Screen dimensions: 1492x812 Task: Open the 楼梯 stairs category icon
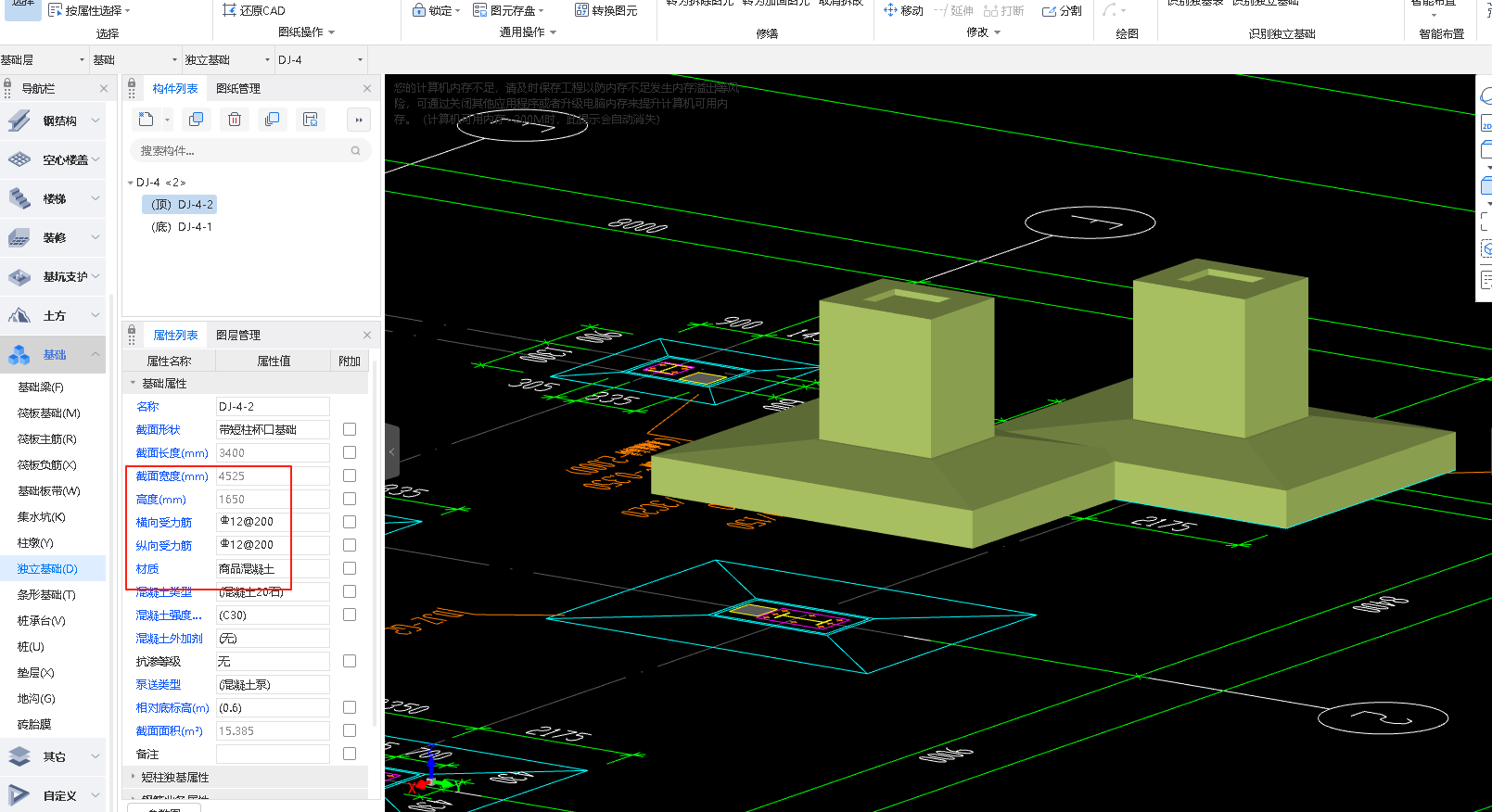click(x=19, y=198)
